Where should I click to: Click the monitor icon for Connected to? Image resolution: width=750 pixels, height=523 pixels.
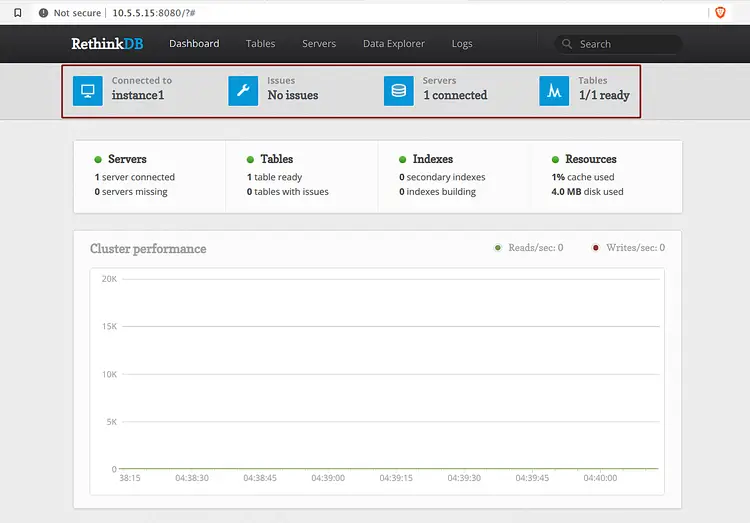tap(88, 90)
